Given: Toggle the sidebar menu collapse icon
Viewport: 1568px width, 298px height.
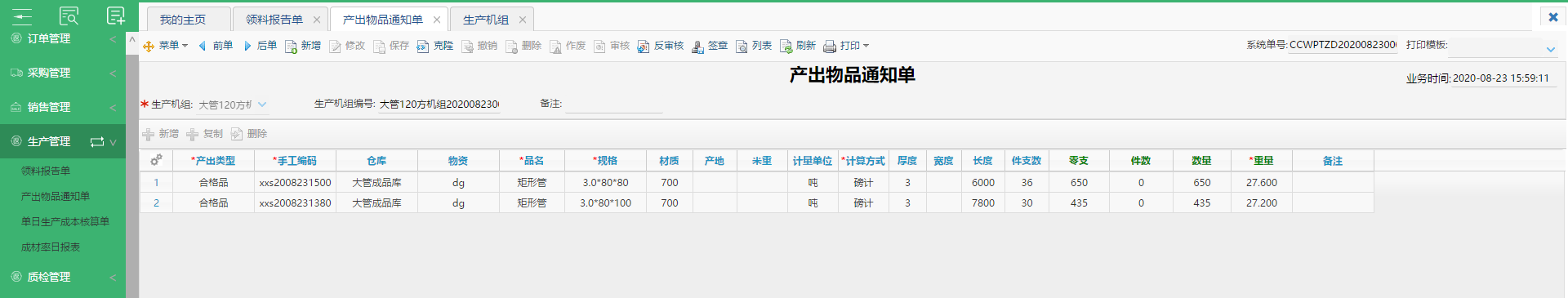Looking at the screenshot, I should [x=22, y=16].
